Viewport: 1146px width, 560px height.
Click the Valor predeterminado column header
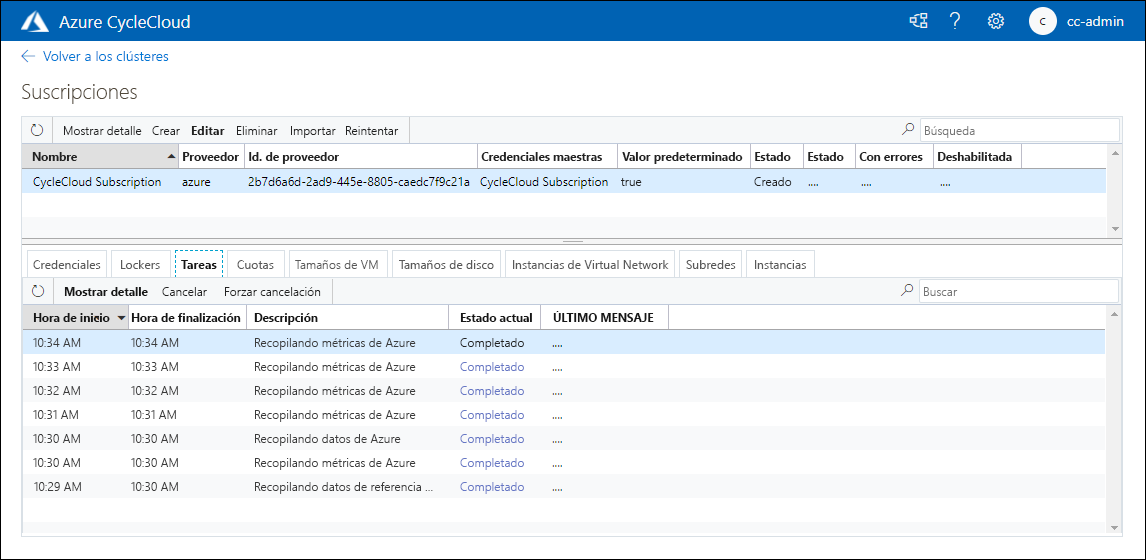(683, 156)
